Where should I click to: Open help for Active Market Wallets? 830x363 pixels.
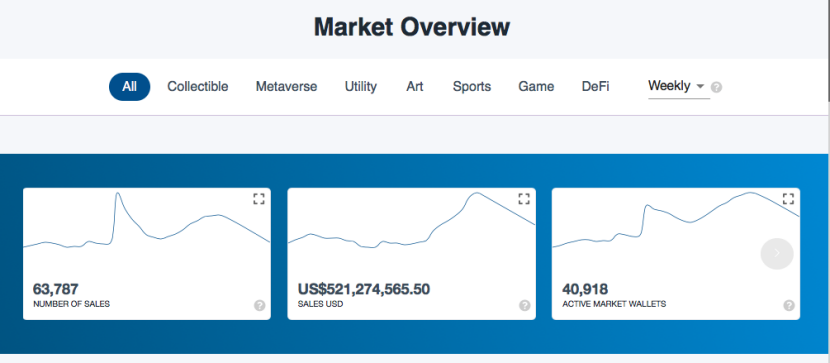coord(789,305)
